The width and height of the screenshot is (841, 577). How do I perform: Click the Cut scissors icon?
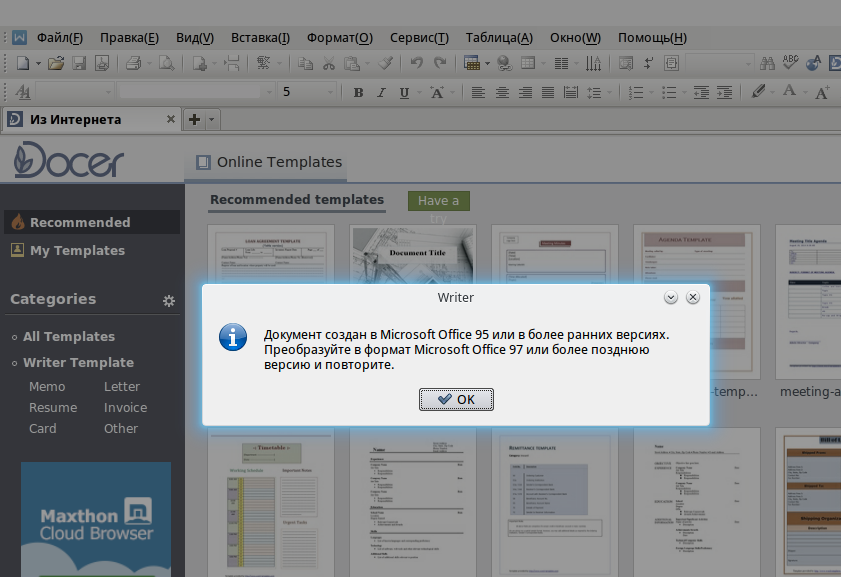click(x=329, y=63)
